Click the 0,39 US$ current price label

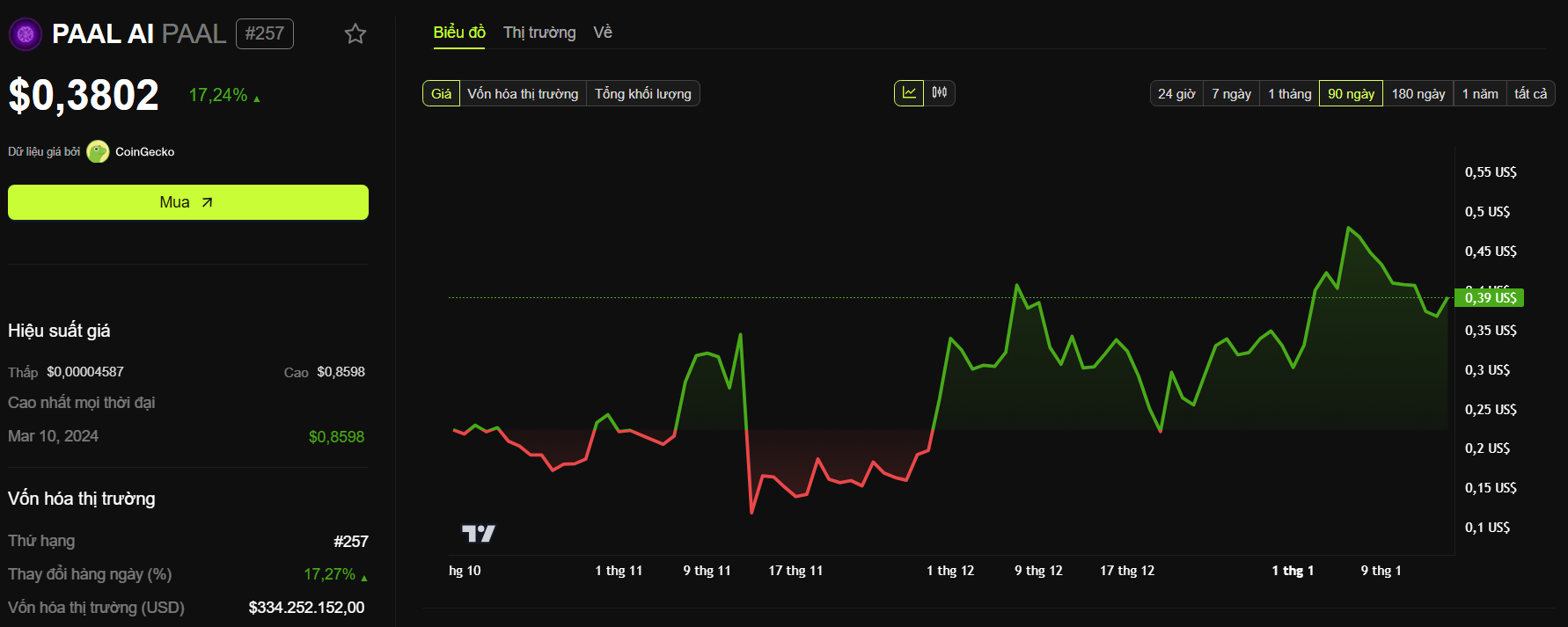(x=1490, y=298)
